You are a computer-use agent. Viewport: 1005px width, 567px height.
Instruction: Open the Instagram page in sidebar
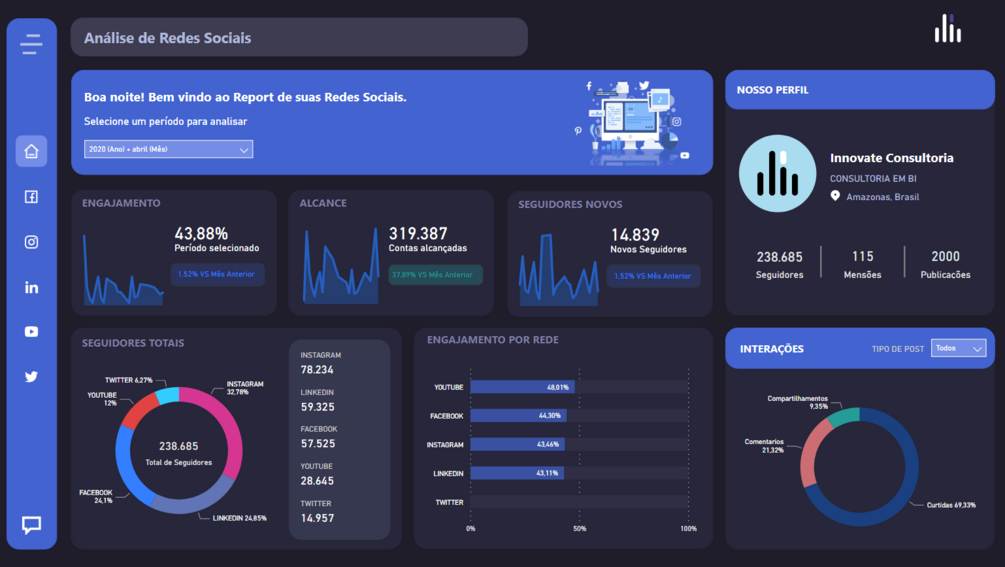(31, 242)
